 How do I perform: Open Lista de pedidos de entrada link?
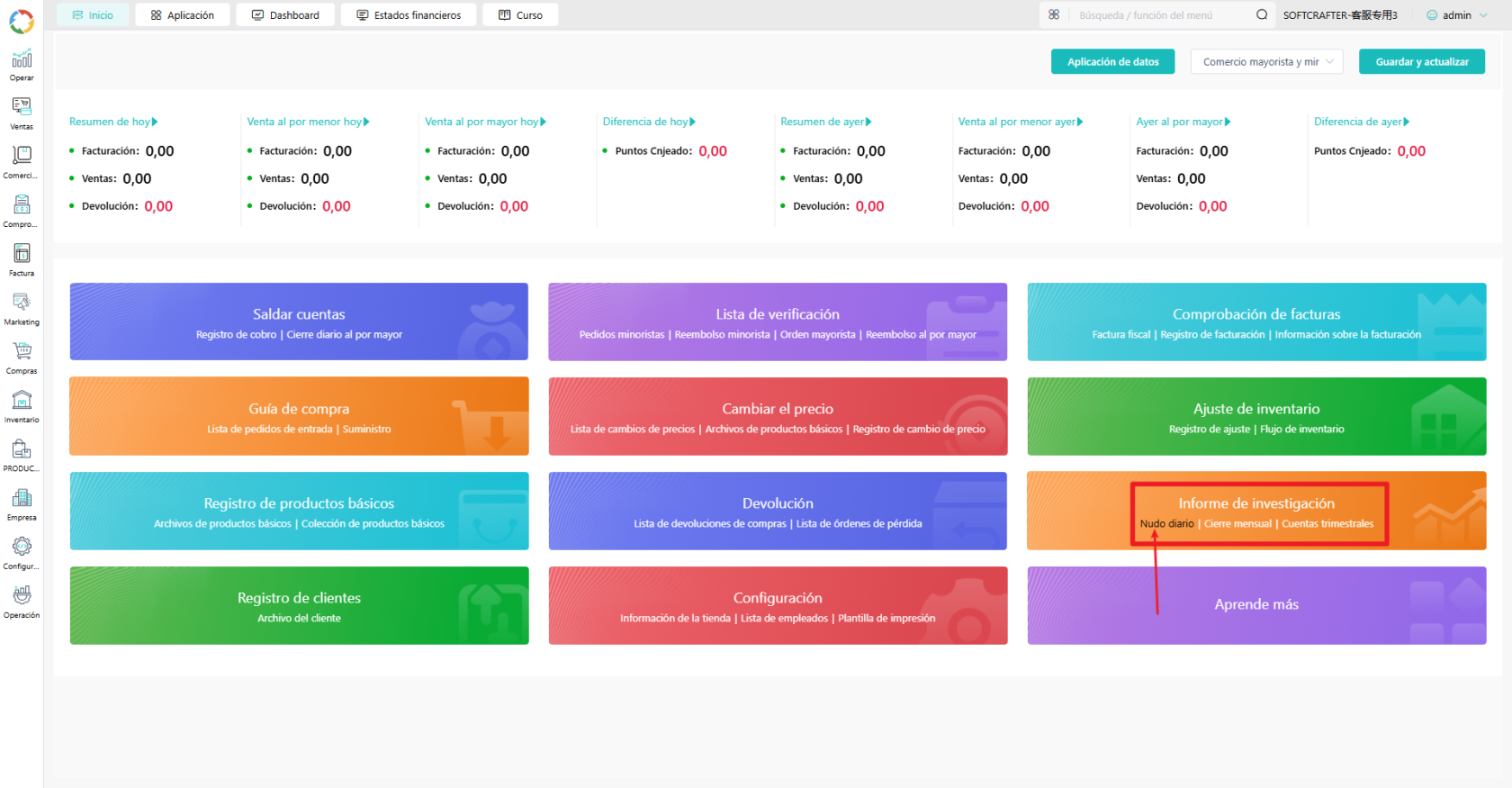point(269,429)
